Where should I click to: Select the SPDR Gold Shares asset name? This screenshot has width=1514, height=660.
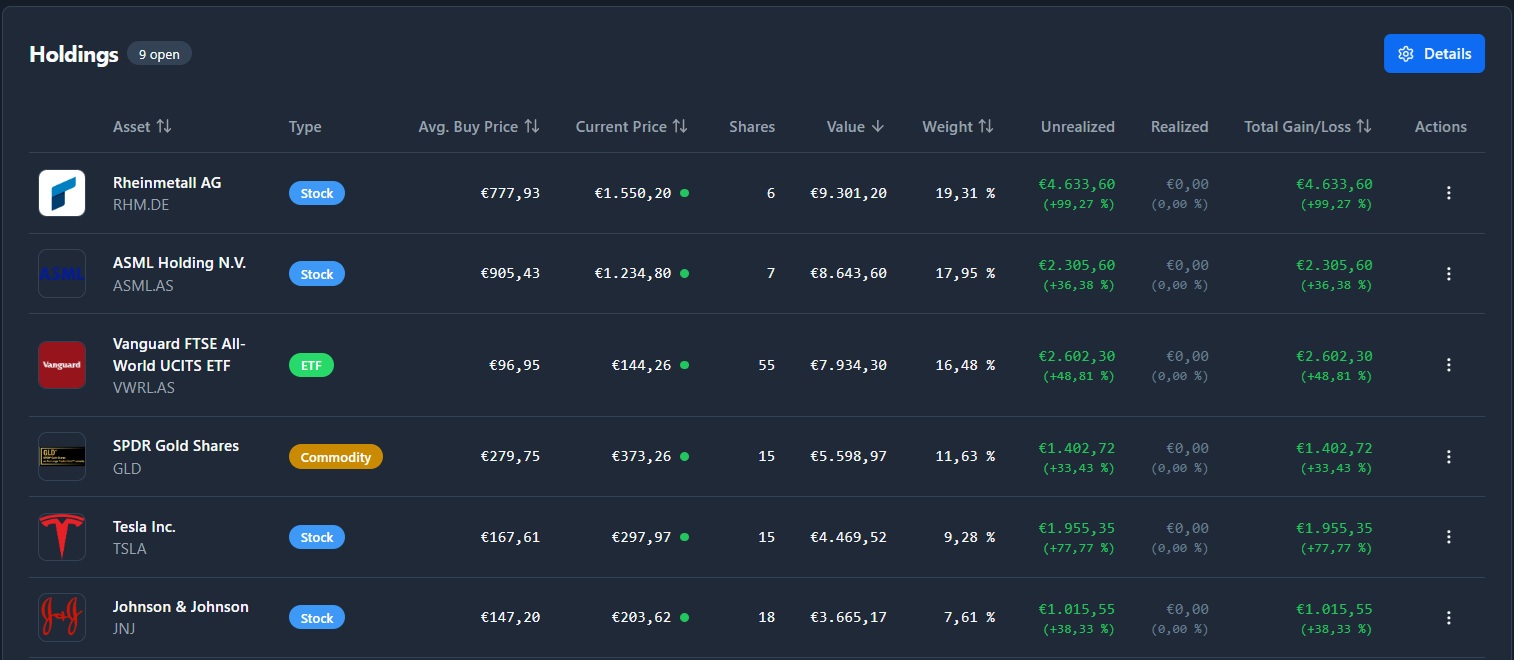[x=176, y=446]
